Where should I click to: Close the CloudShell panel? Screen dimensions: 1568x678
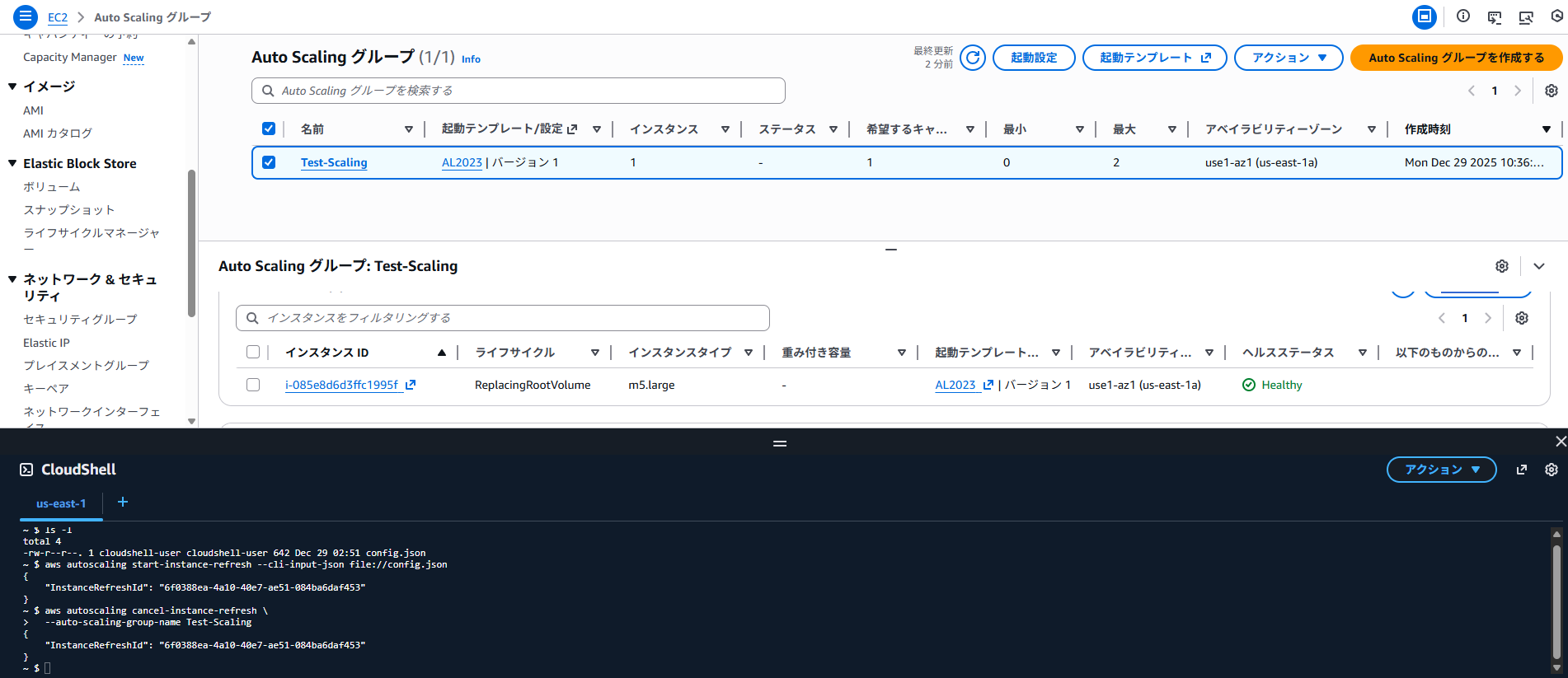(1560, 442)
